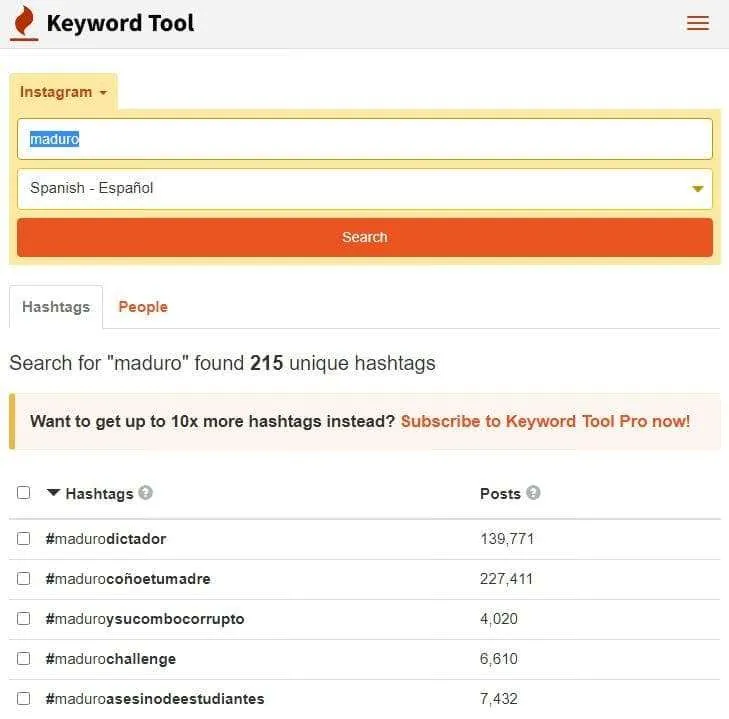Switch to the Hashtags tab
The image size is (729, 719).
pos(56,307)
